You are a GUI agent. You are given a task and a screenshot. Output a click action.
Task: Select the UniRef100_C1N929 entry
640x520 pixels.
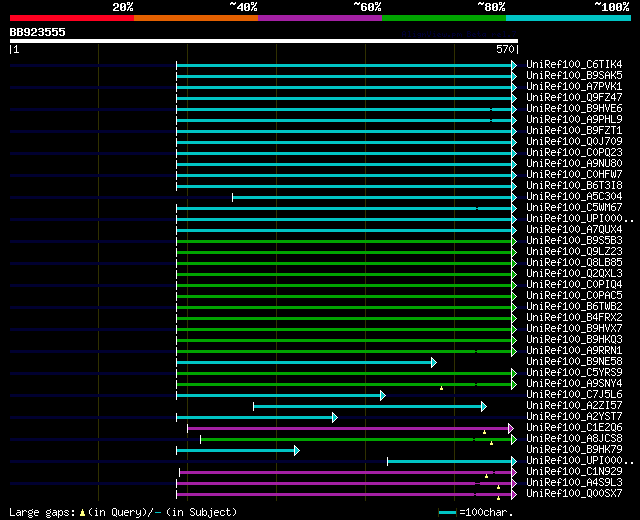point(574,472)
